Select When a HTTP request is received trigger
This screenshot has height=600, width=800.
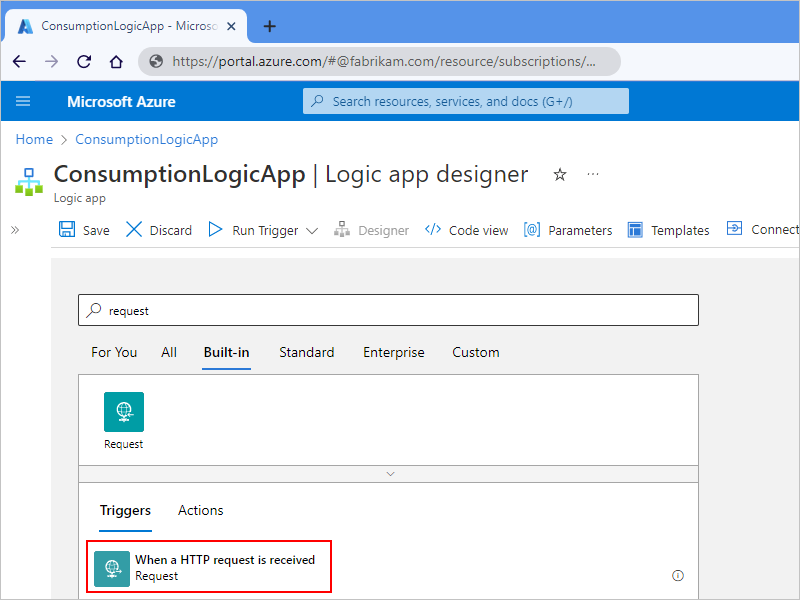coord(209,567)
